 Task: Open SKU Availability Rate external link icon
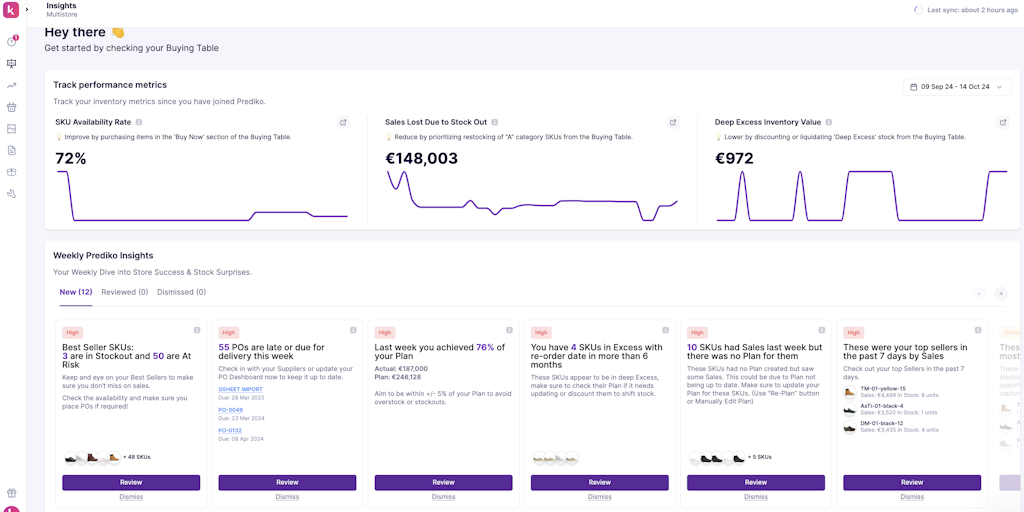click(343, 122)
